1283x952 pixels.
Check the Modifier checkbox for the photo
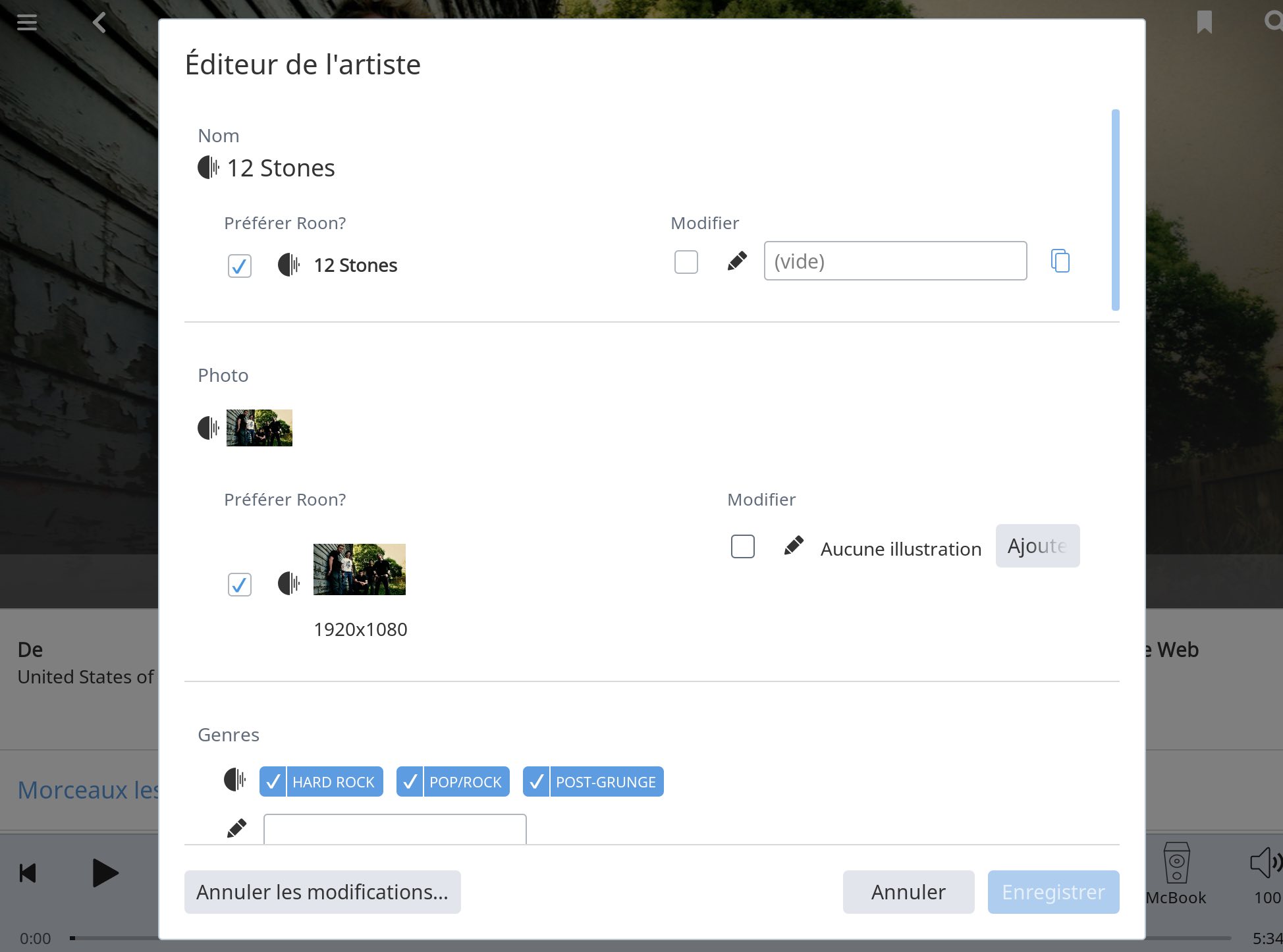point(743,546)
